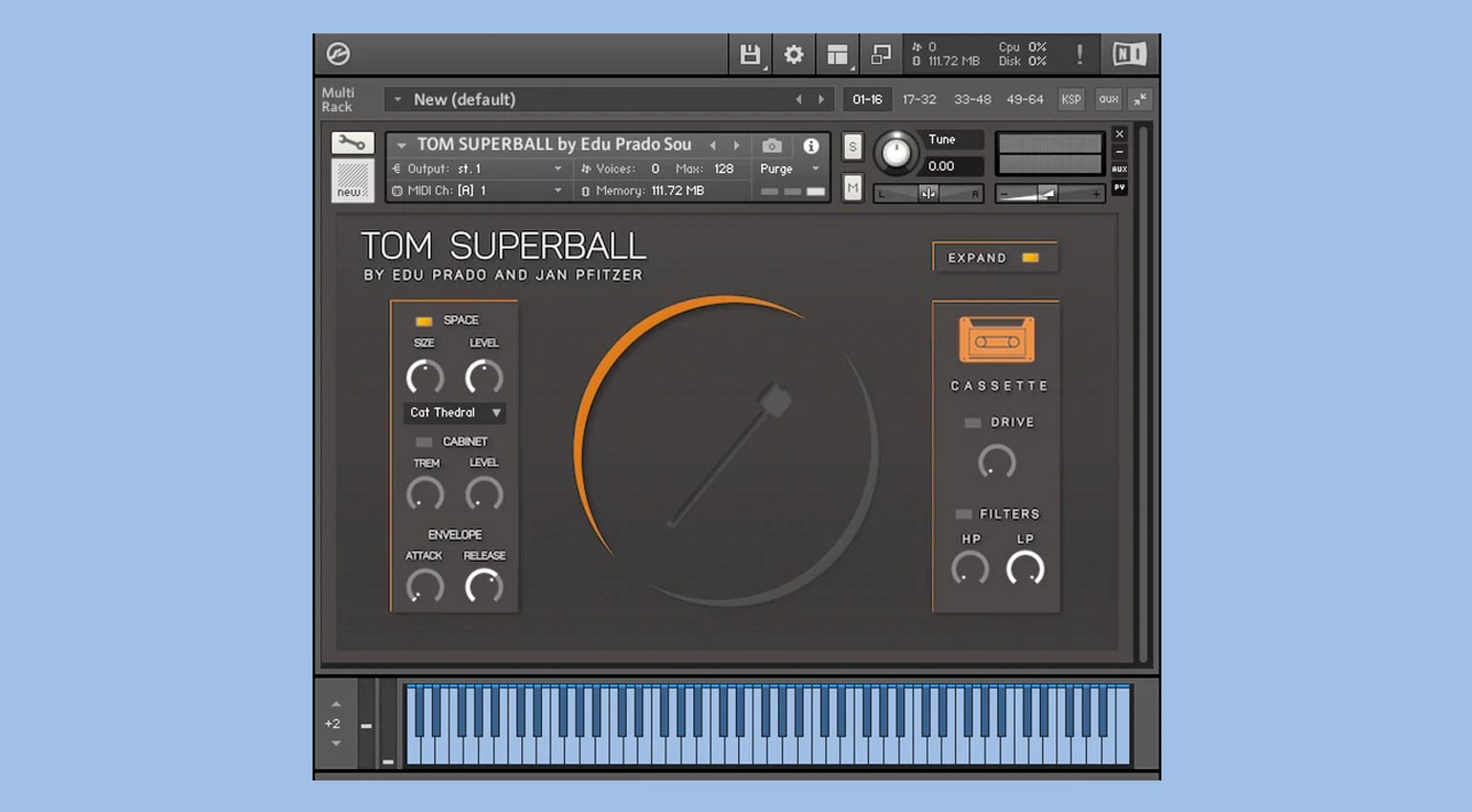Solo the instrument with S button
The height and width of the screenshot is (812, 1472).
click(x=853, y=146)
